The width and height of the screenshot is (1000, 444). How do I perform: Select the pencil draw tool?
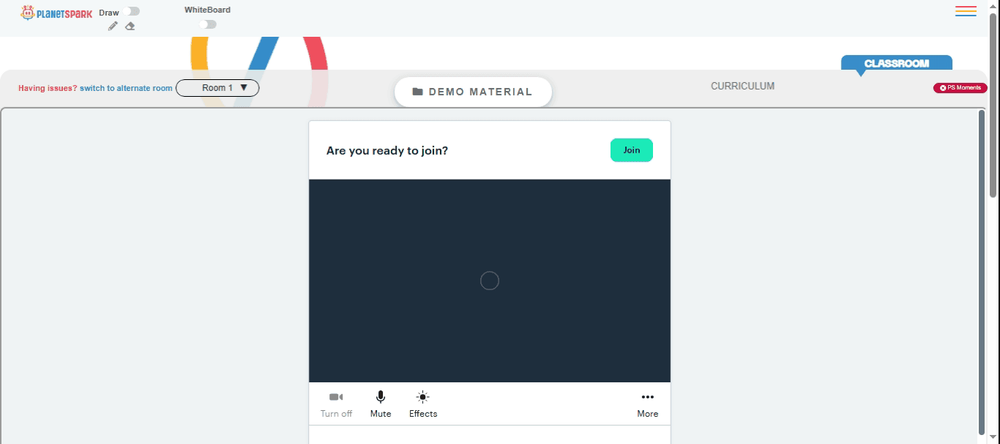[113, 26]
